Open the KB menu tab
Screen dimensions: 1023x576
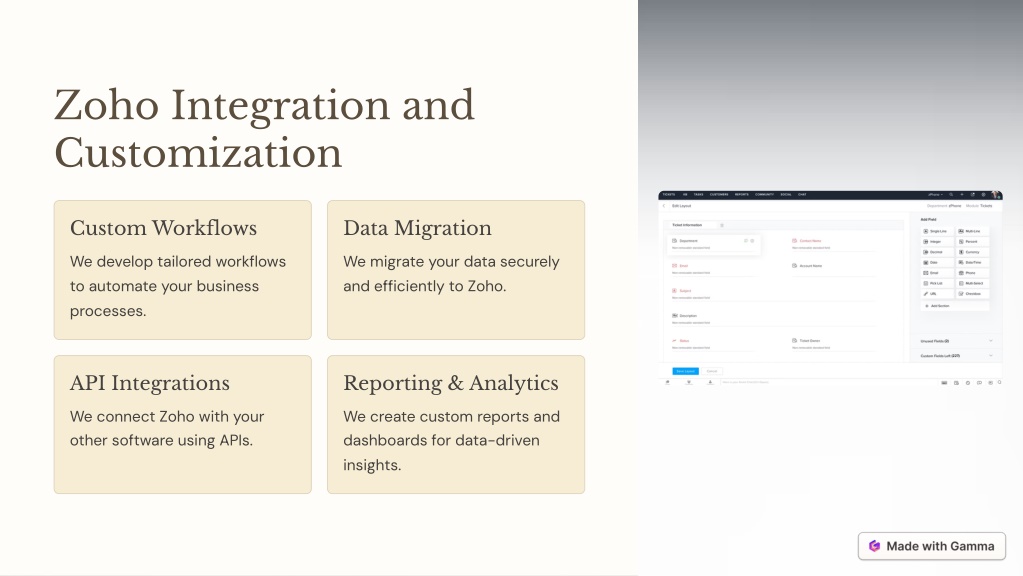tap(685, 194)
